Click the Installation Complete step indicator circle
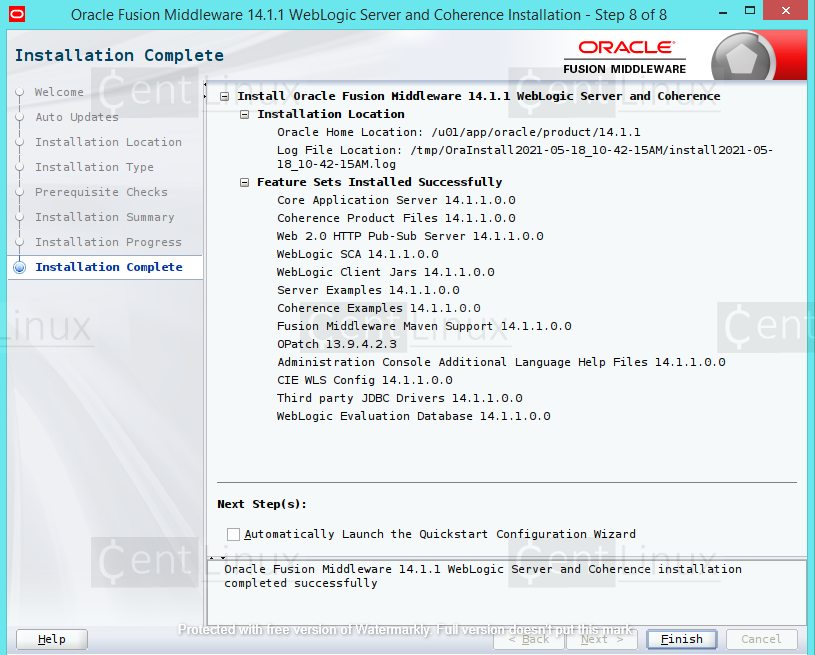 pos(19,267)
